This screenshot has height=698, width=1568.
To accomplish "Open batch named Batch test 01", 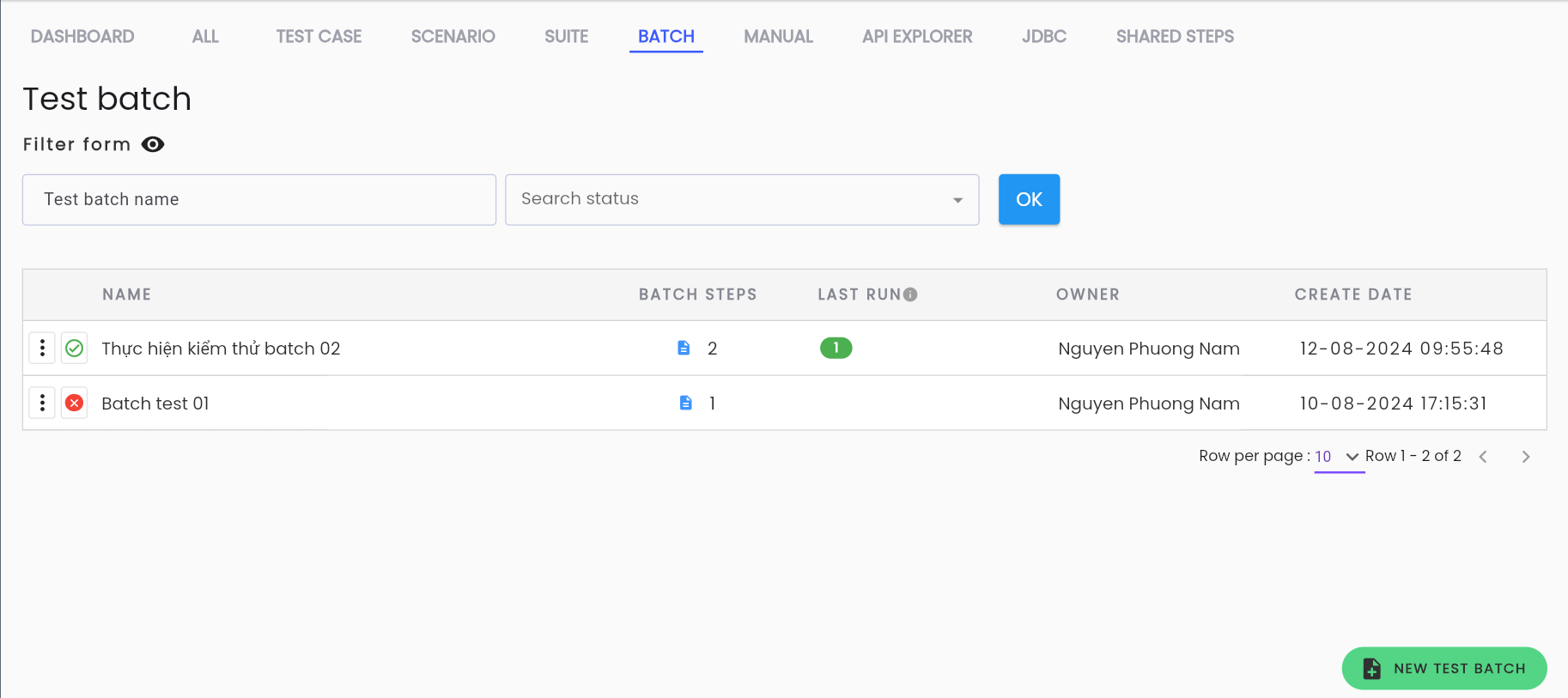I will point(155,404).
